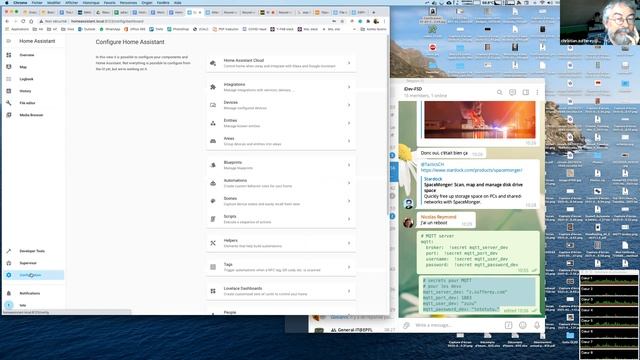The image size is (640, 360).
Task: Record a voice message in Telegram
Action: [537, 325]
